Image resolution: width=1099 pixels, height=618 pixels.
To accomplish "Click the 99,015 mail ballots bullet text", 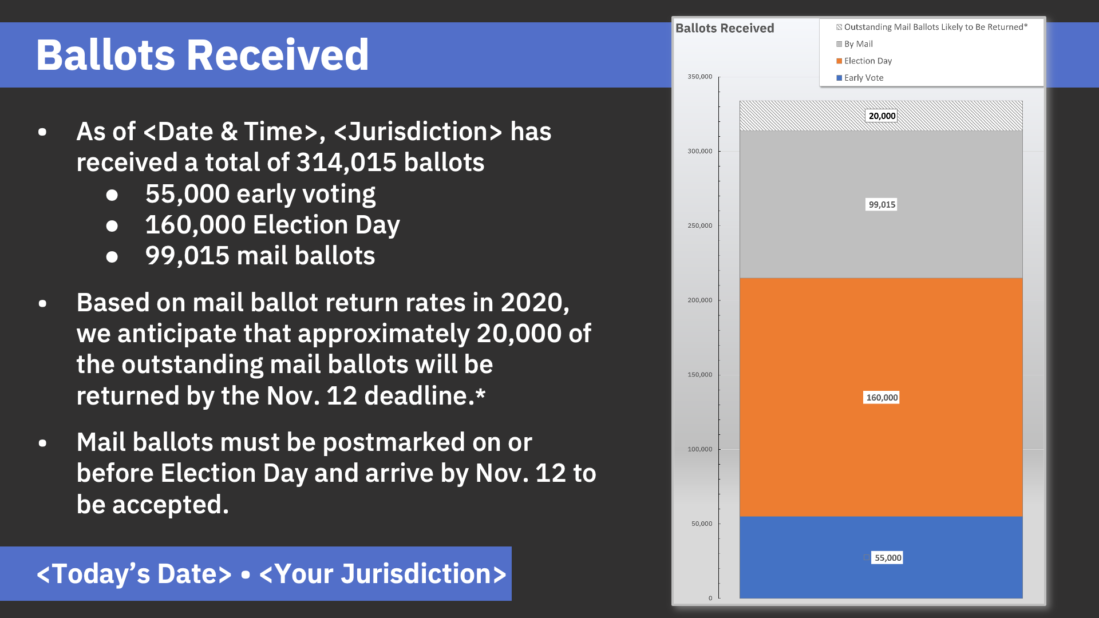I will [260, 255].
